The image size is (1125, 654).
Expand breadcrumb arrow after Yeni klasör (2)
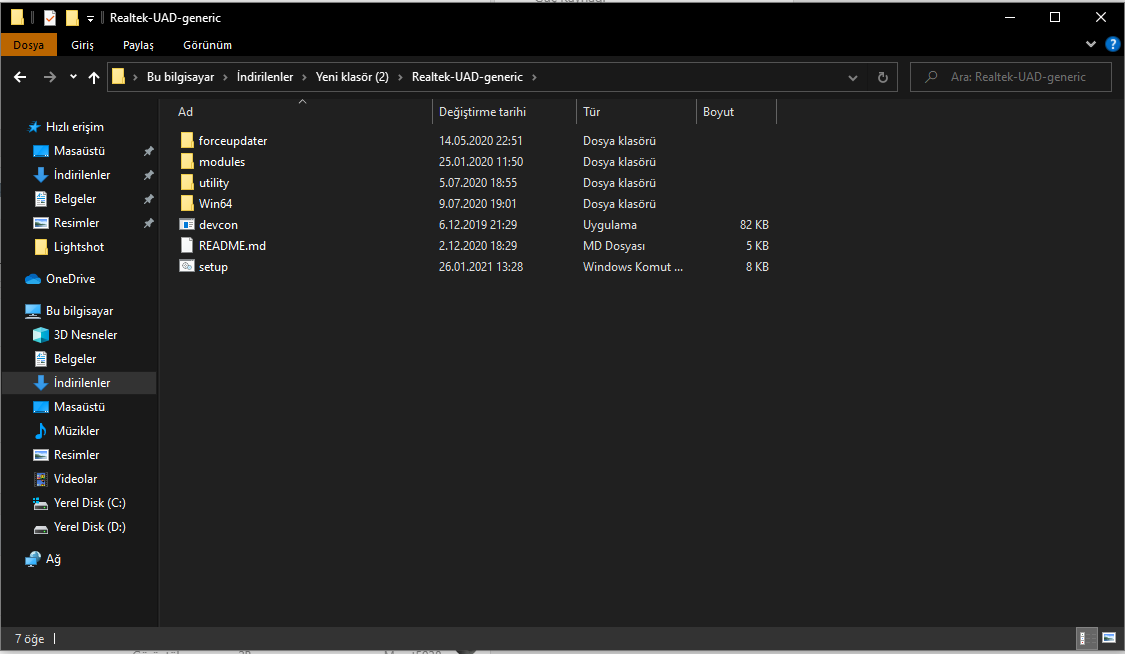[x=400, y=77]
